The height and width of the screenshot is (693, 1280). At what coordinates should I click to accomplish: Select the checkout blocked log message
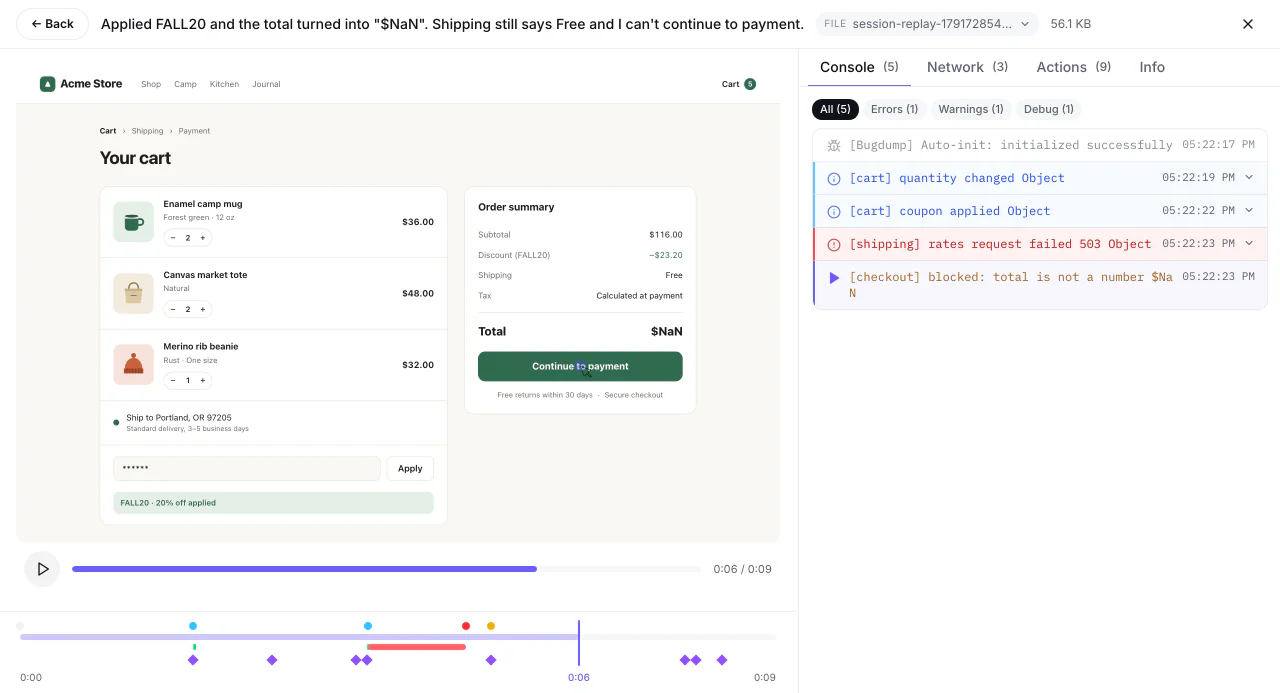(1010, 285)
